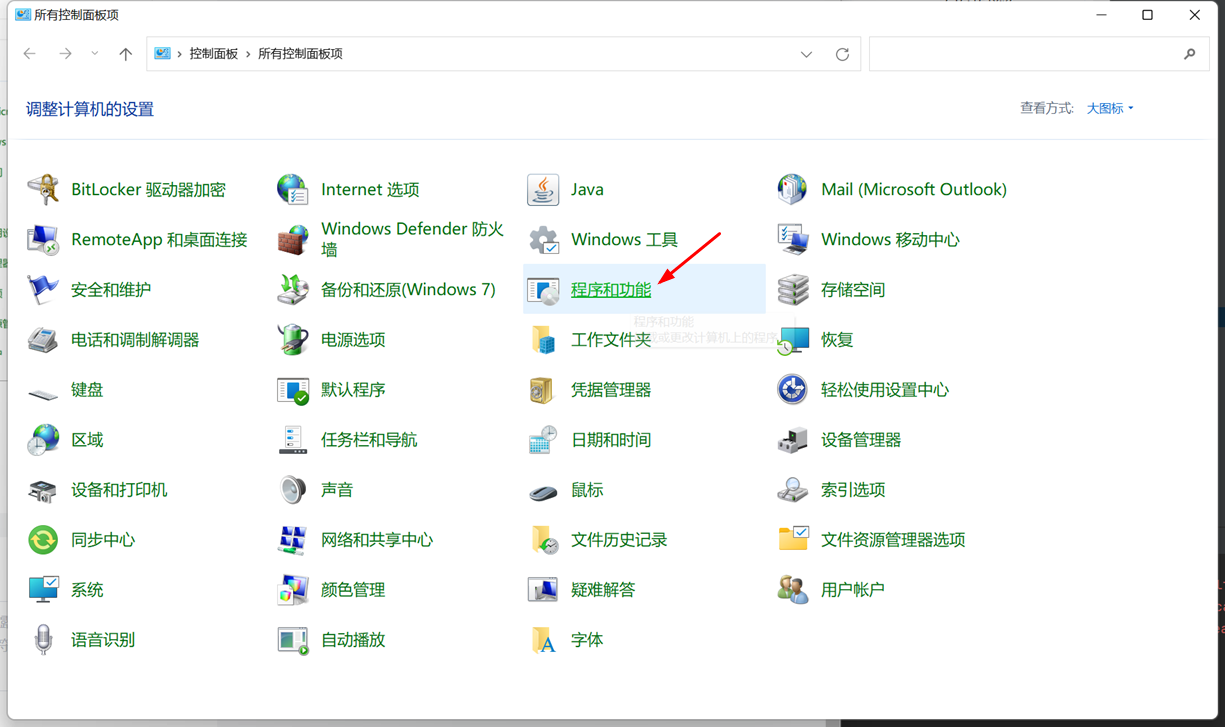Viewport: 1225px width, 727px height.
Task: Click the 鼠标 link text
Action: (x=587, y=490)
